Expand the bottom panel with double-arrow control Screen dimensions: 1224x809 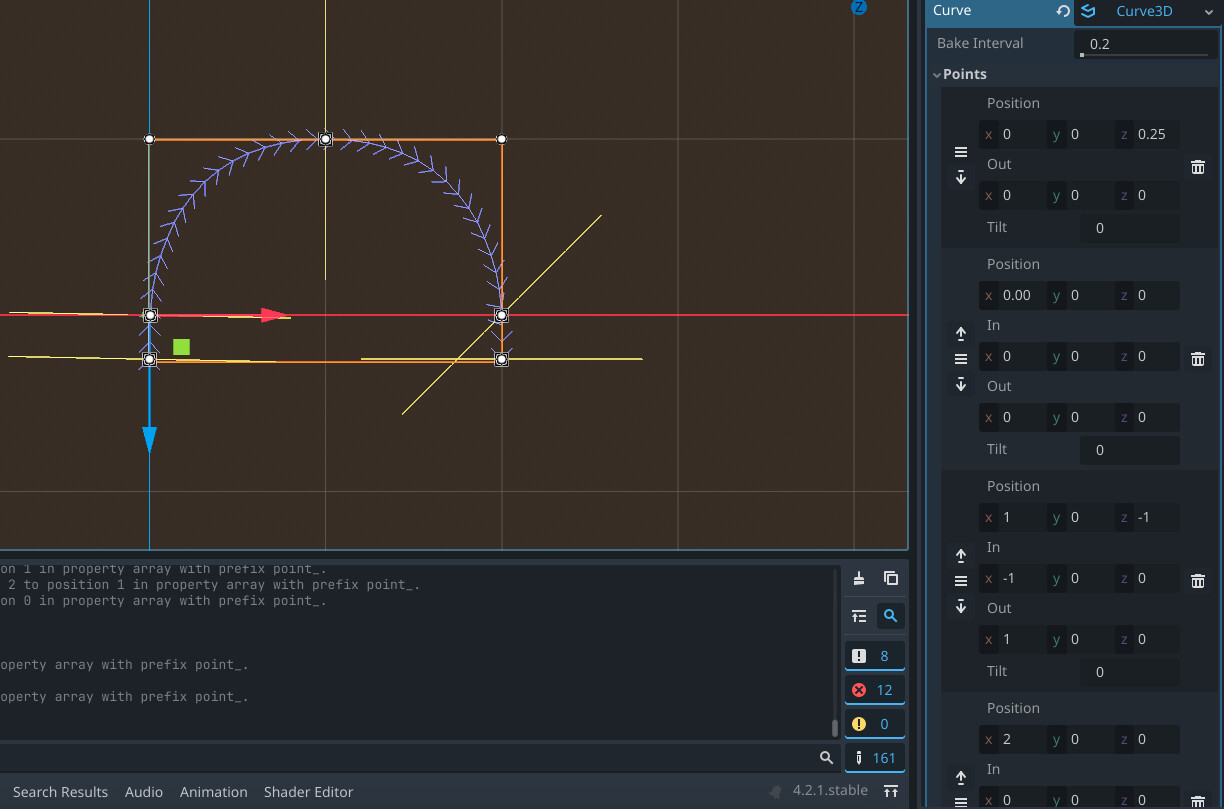pyautogui.click(x=891, y=791)
